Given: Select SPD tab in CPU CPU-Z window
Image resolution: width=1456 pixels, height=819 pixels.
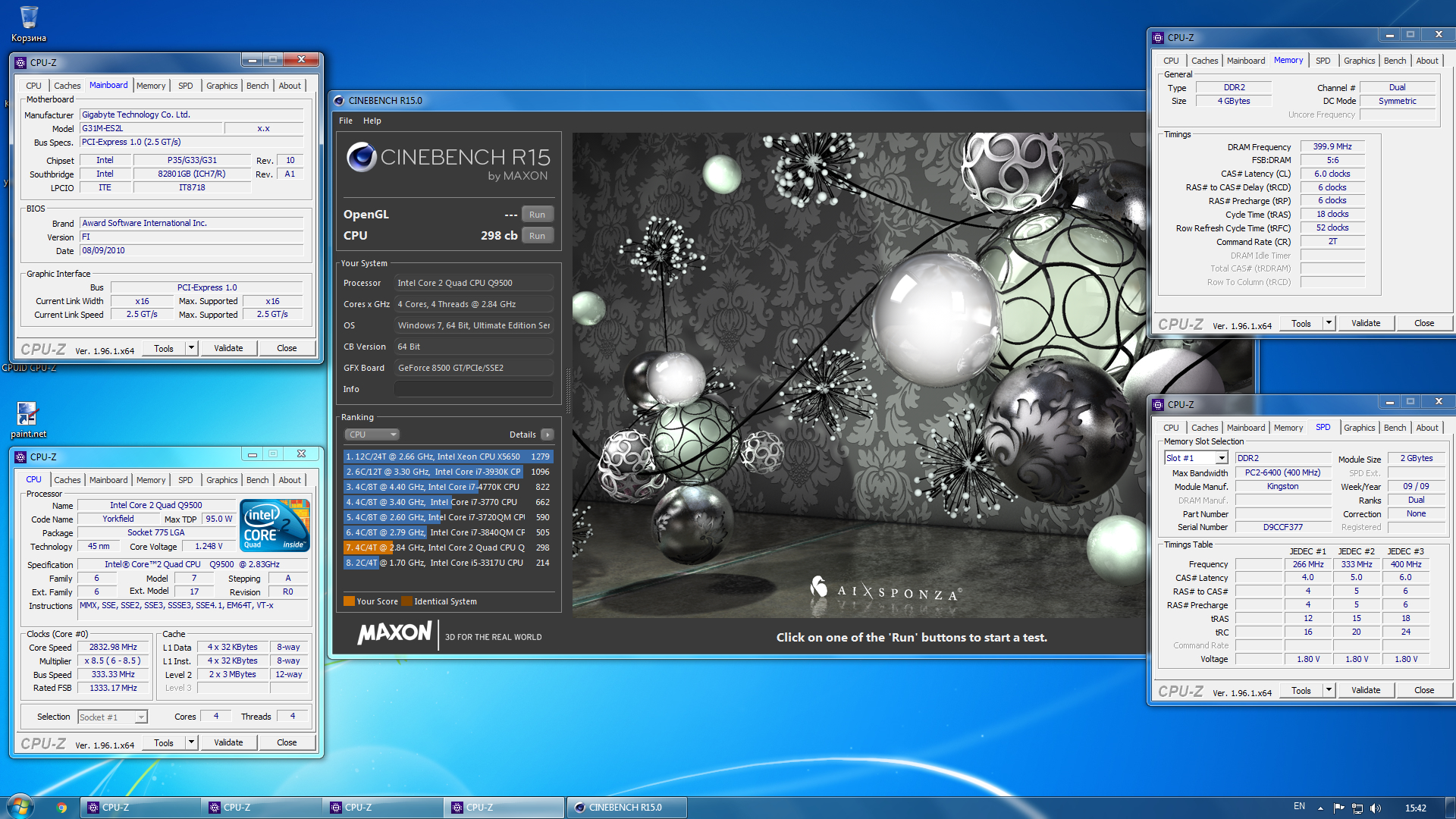Looking at the screenshot, I should pos(186,480).
